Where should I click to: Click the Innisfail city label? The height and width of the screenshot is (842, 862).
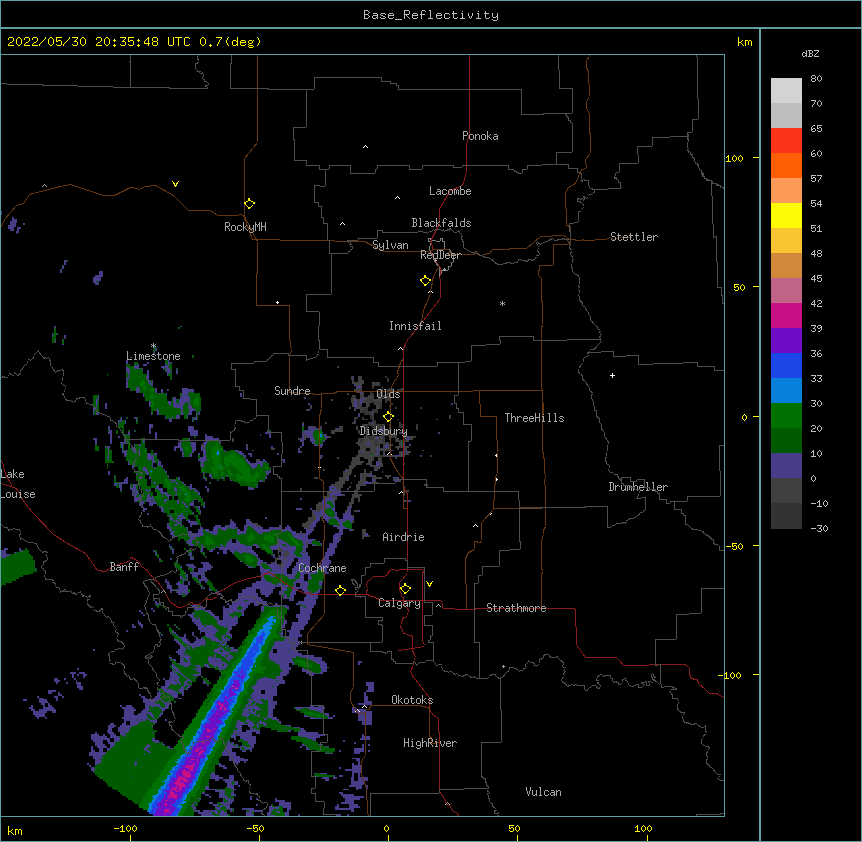click(415, 326)
